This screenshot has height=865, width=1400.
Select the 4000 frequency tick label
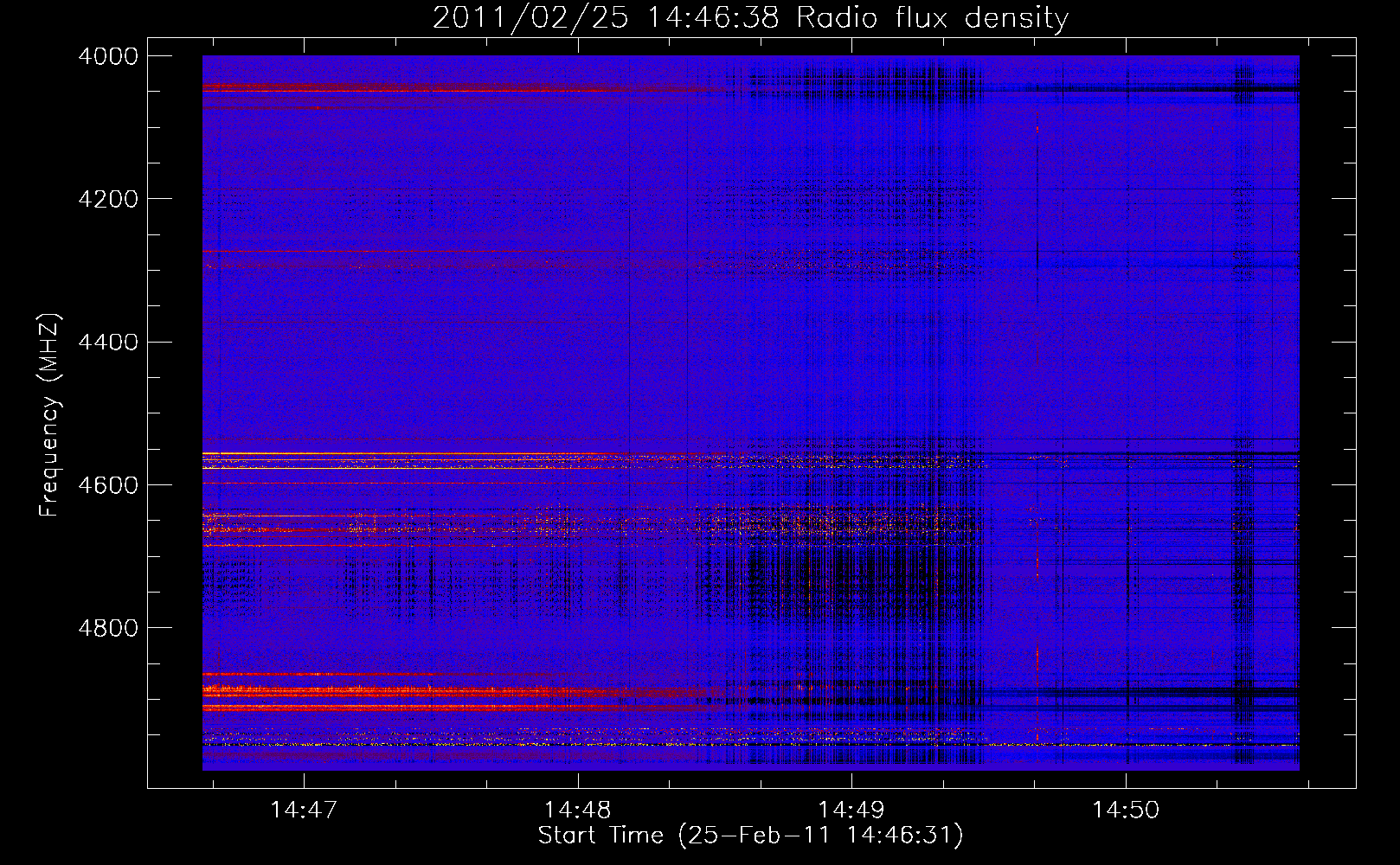pos(108,56)
